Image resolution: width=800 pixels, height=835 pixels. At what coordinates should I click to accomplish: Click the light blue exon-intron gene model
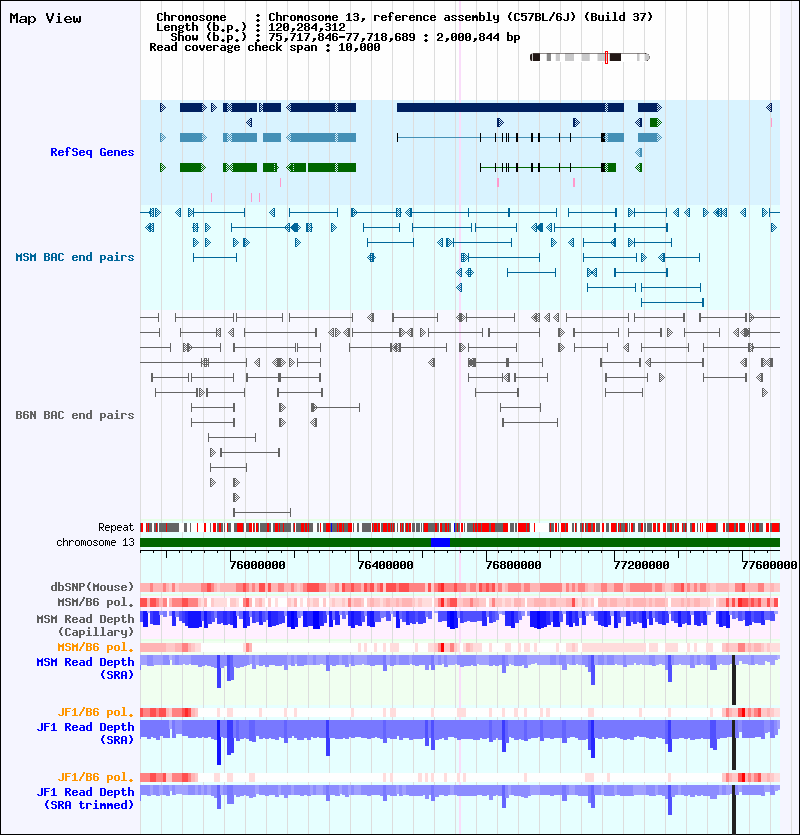pos(510,138)
